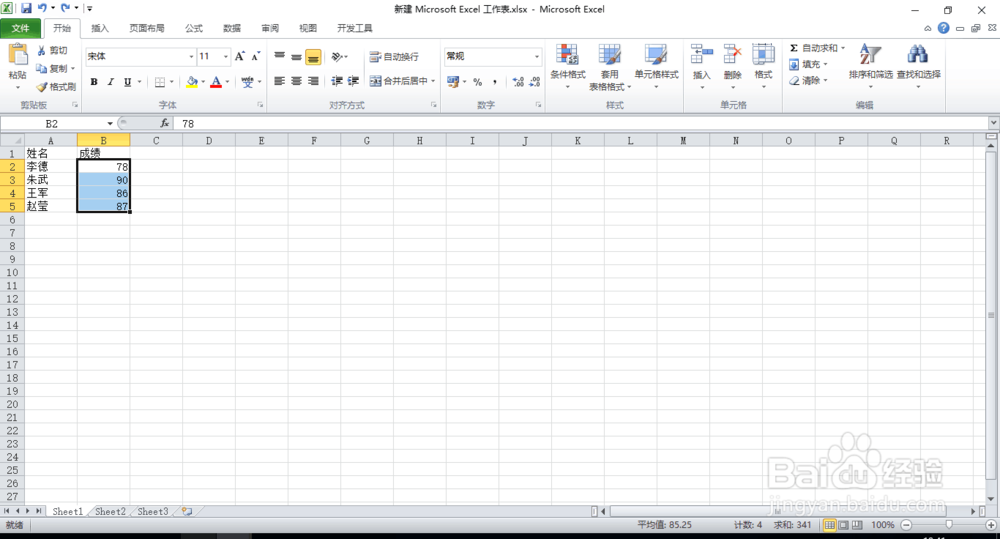
Task: Open the font size dropdown showing 11
Action: click(x=225, y=56)
